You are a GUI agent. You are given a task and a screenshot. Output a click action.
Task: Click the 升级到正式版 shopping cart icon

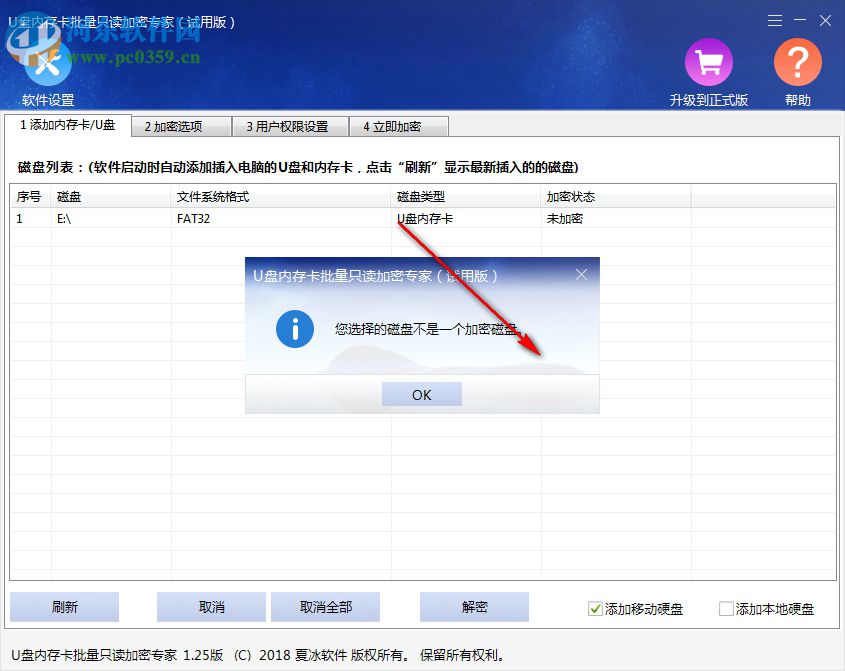(708, 62)
